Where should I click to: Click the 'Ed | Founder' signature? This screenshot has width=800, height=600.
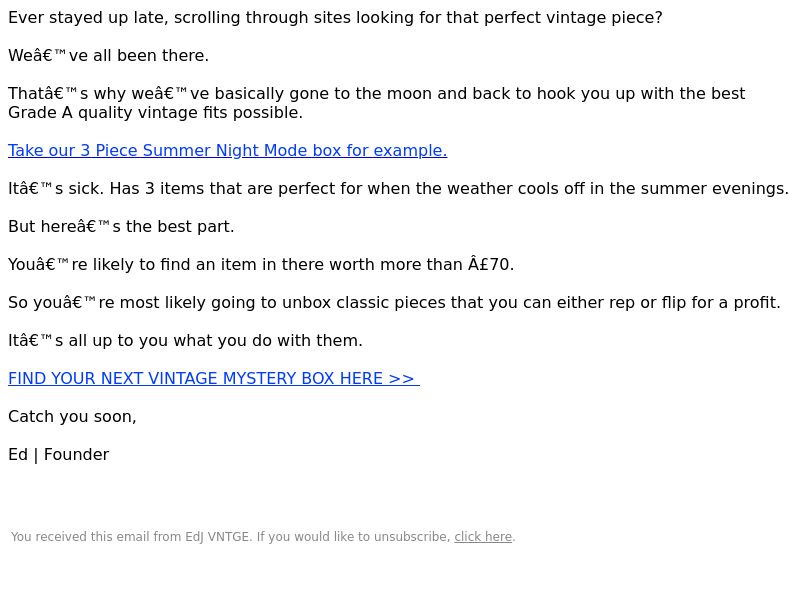pyautogui.click(x=59, y=455)
